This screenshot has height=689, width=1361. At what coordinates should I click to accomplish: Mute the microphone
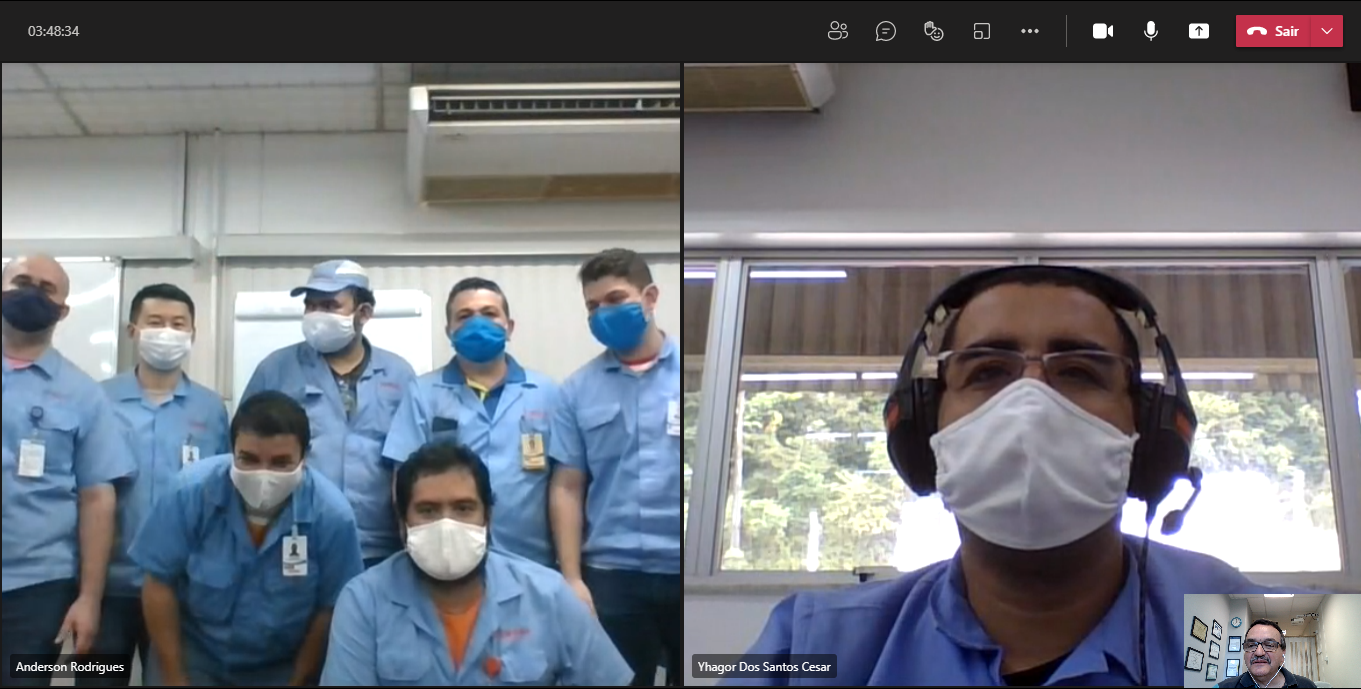point(1151,31)
